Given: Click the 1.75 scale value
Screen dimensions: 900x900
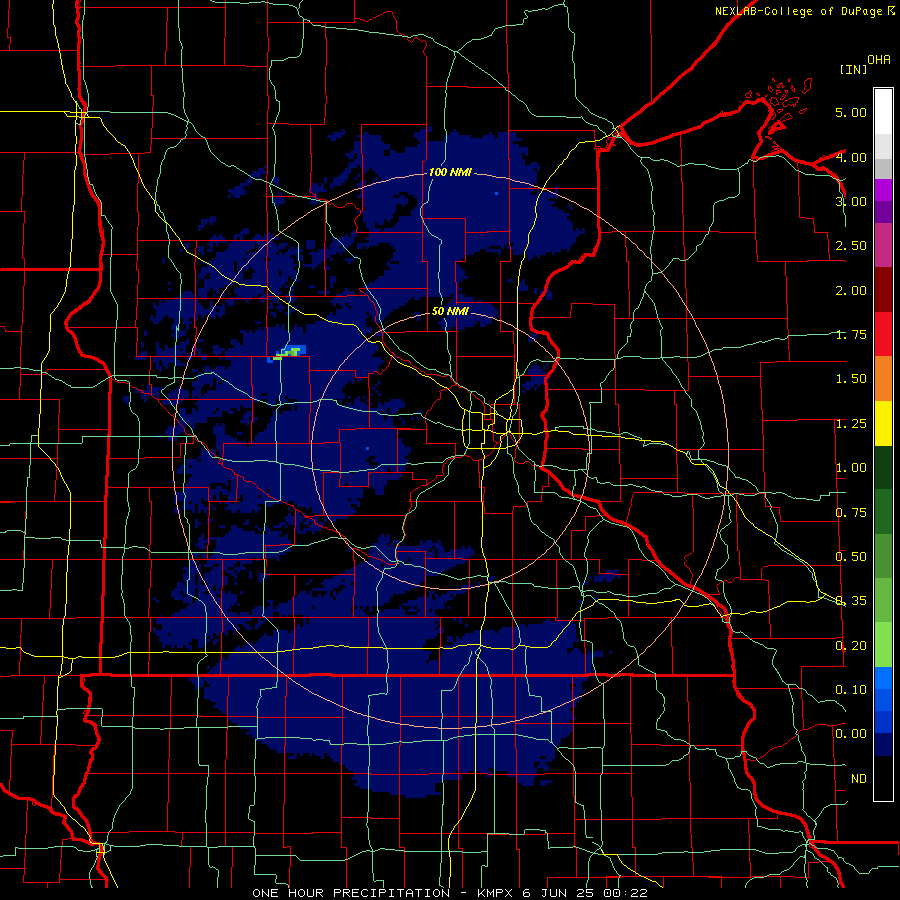Looking at the screenshot, I should (851, 335).
